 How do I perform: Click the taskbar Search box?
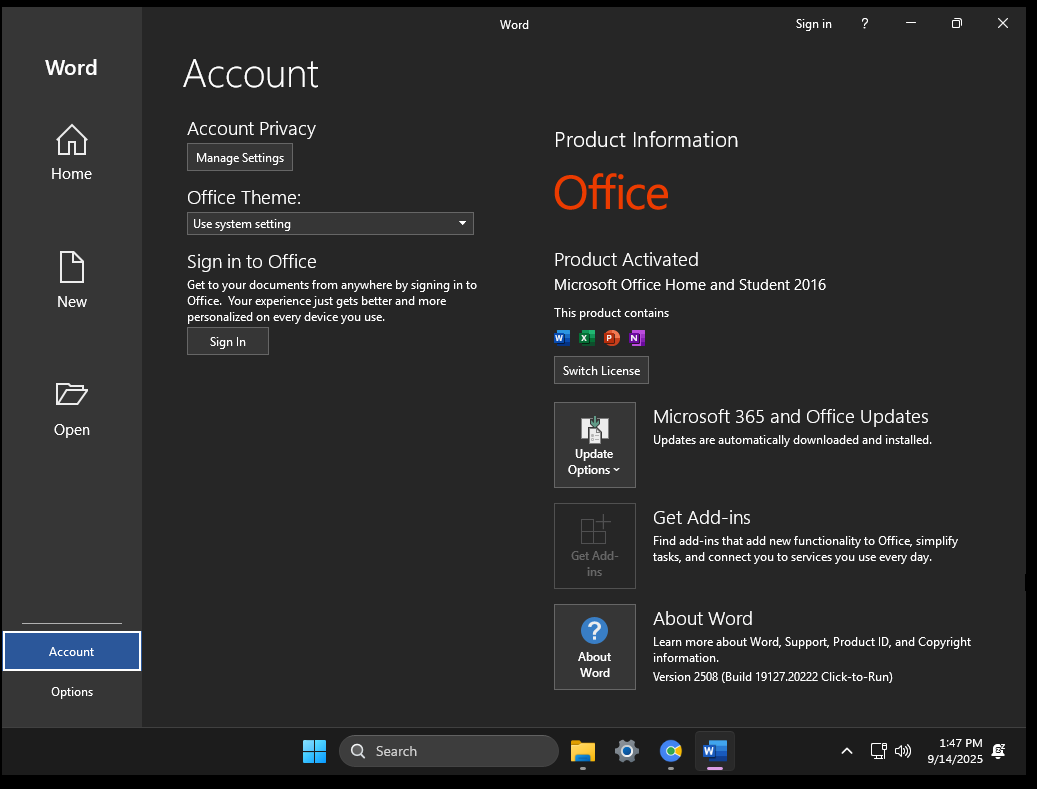point(448,751)
